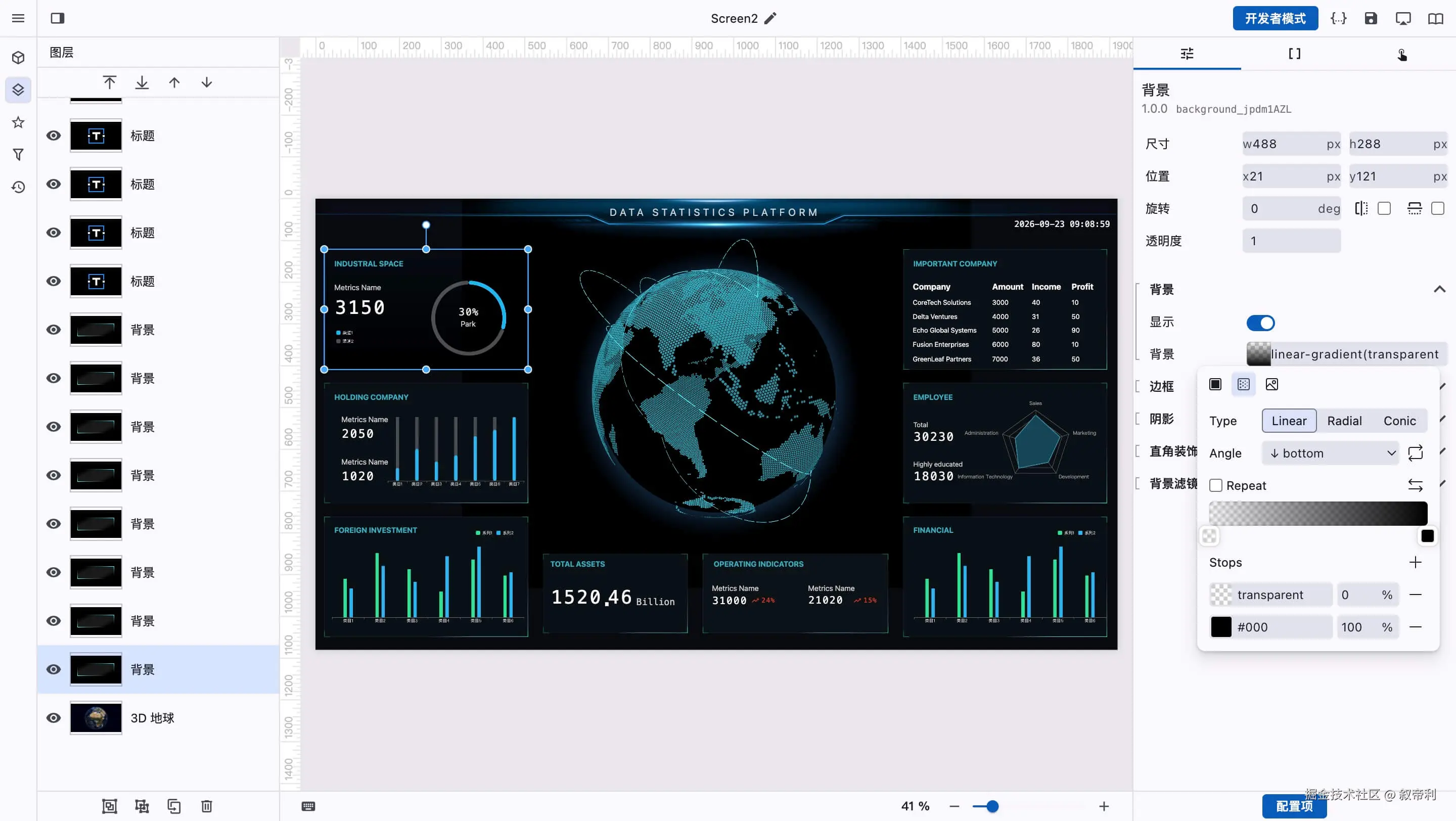The height and width of the screenshot is (821, 1456).
Task: Rename Screen2 using the pencil icon
Action: [x=770, y=18]
